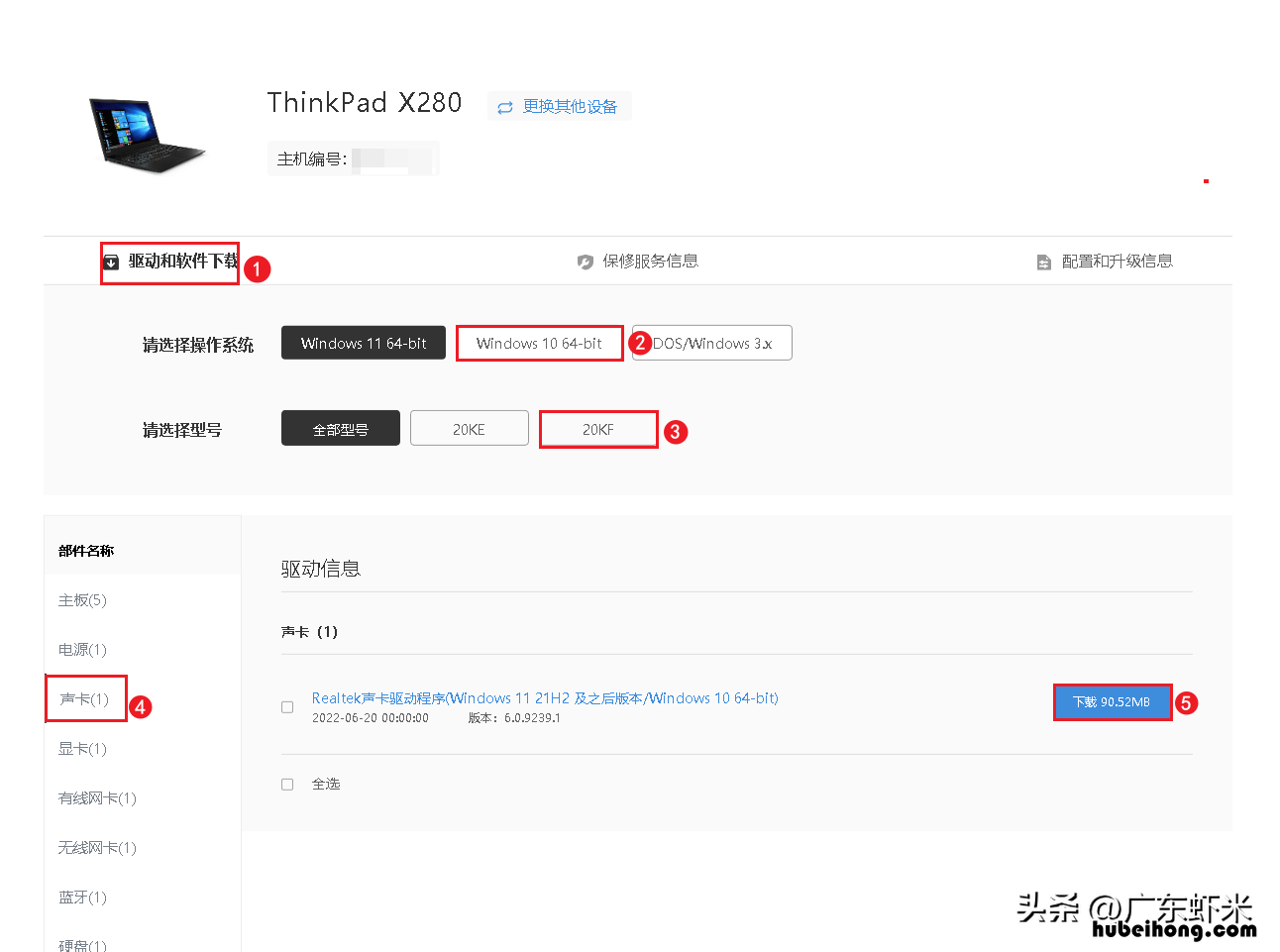Click the 驱动信息 heading
Viewport: 1280px width, 952px height.
click(x=321, y=569)
